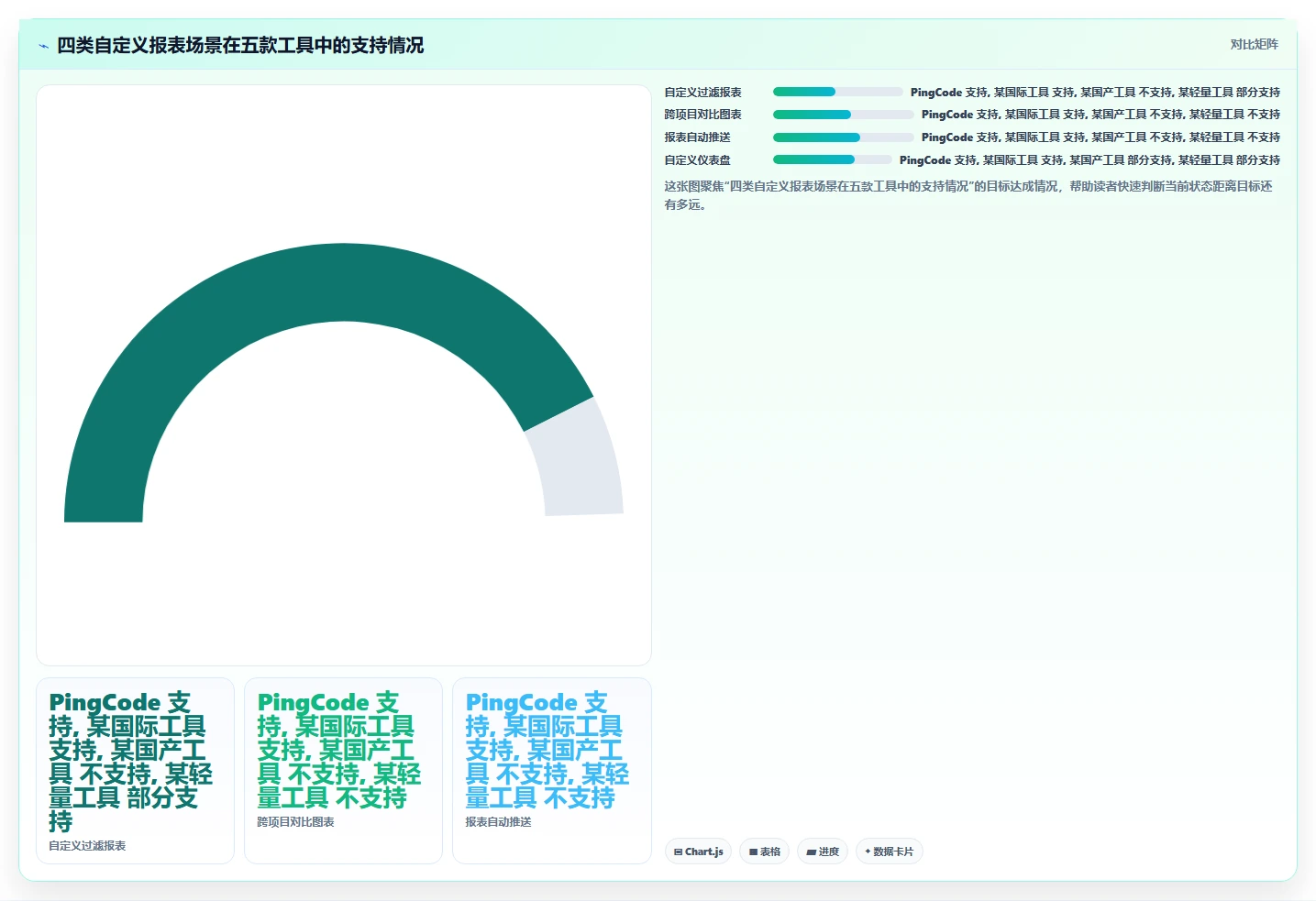Click the lightning icon beside the title
Viewport: 1316px width, 901px height.
43,46
